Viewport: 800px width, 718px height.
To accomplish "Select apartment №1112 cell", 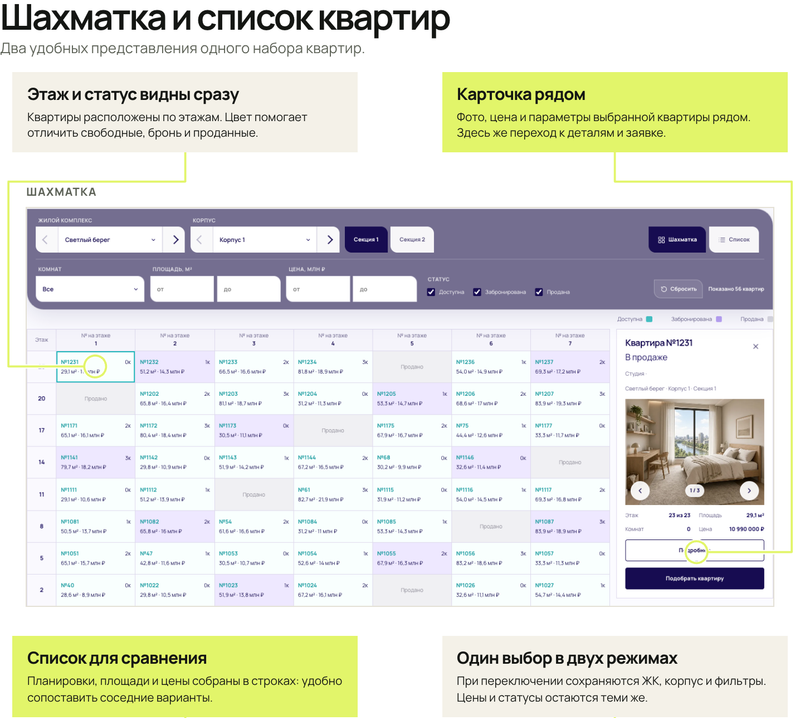I will click(x=175, y=494).
